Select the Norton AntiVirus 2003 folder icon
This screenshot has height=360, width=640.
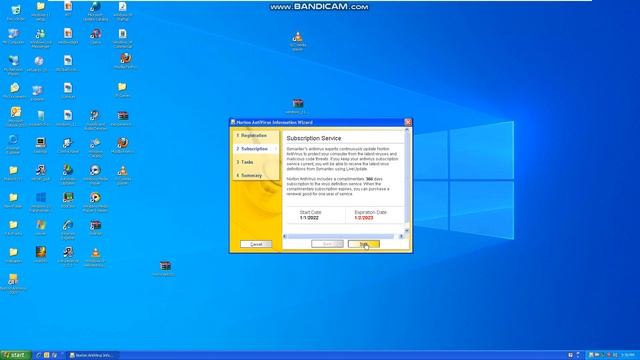point(13,284)
